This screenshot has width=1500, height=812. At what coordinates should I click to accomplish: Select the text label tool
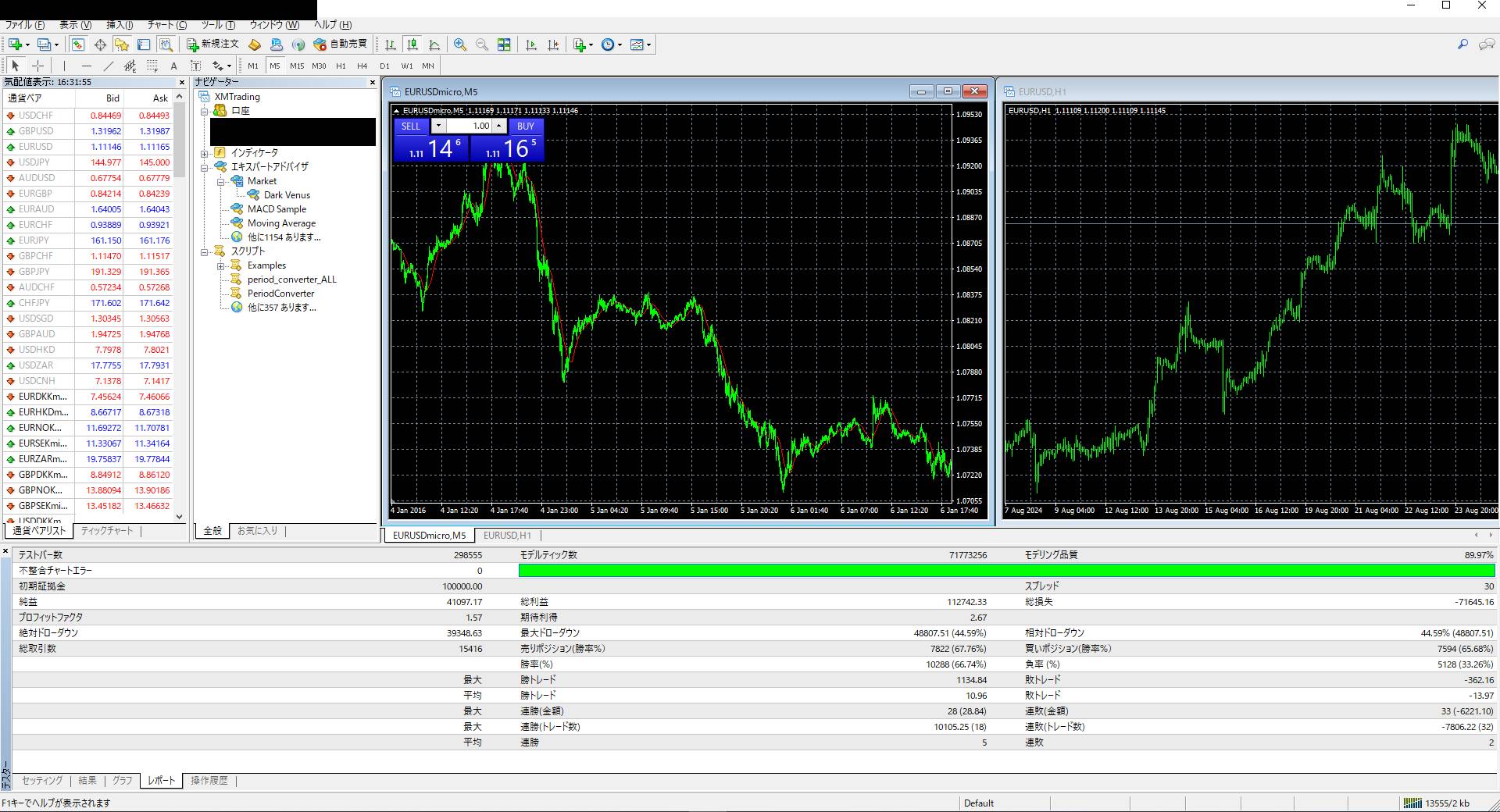[x=195, y=66]
